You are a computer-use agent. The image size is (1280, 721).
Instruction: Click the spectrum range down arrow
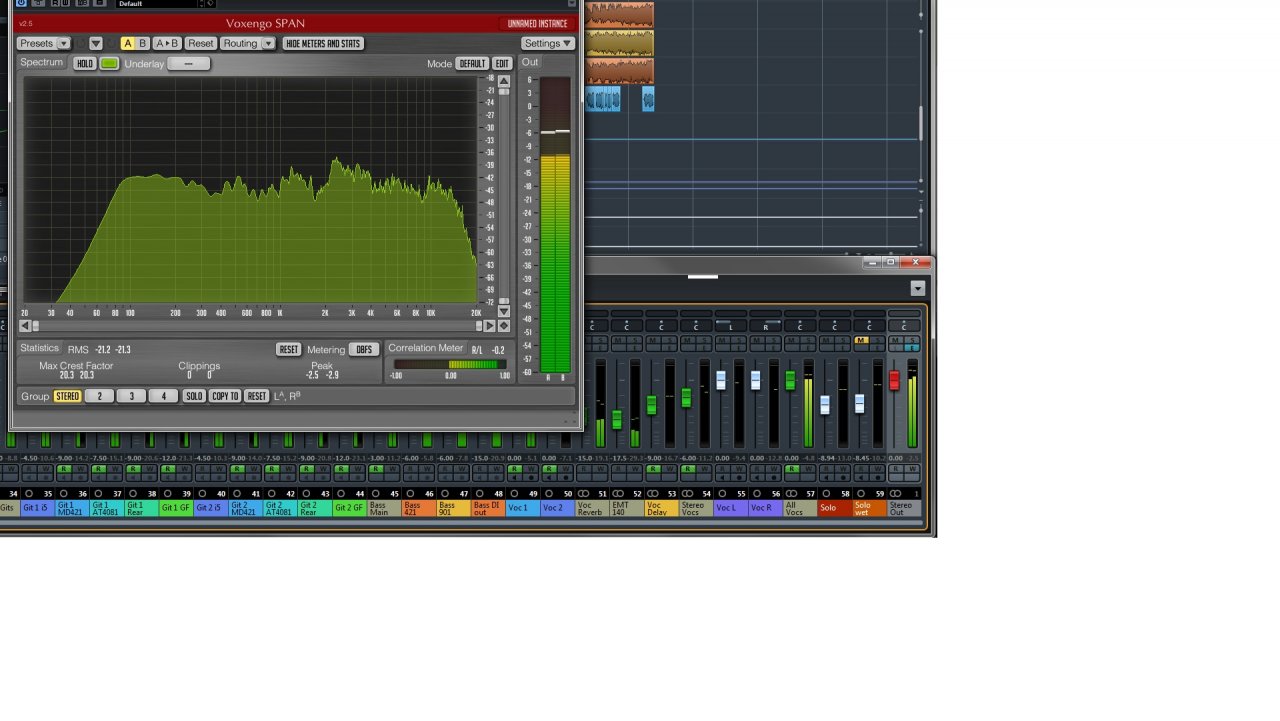pos(504,312)
